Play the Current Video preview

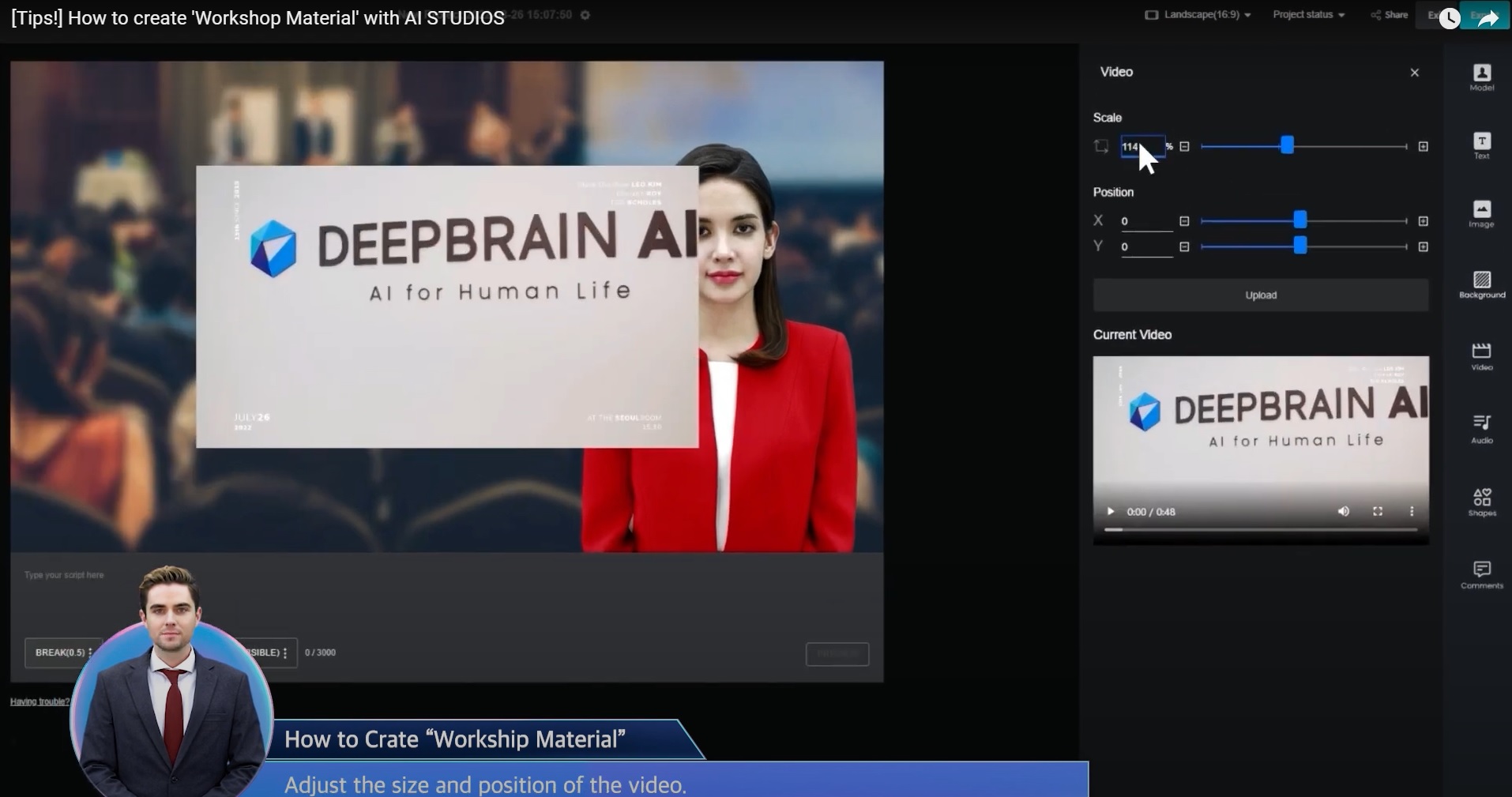(x=1110, y=512)
